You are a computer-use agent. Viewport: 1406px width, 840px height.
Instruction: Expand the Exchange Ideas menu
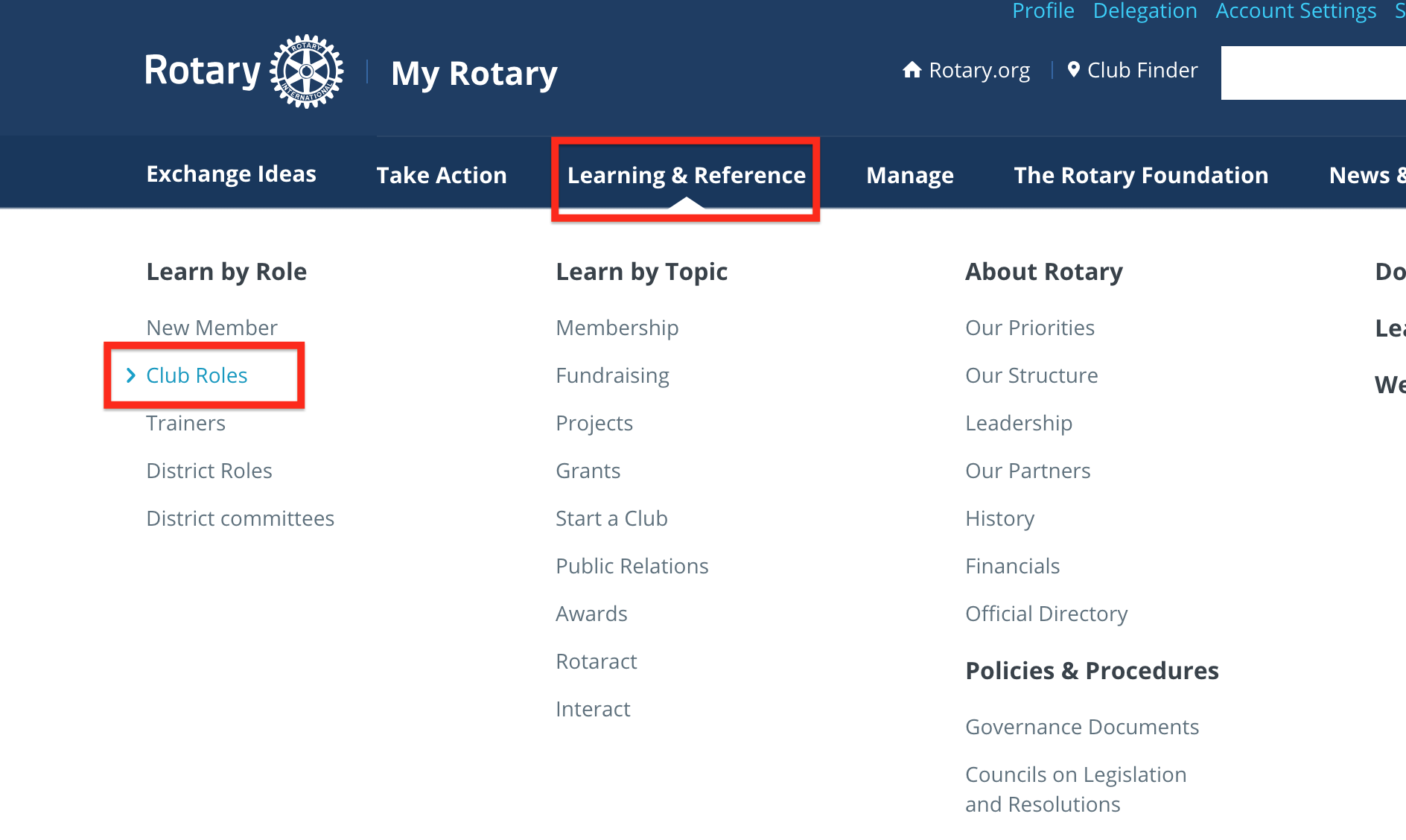pyautogui.click(x=231, y=174)
